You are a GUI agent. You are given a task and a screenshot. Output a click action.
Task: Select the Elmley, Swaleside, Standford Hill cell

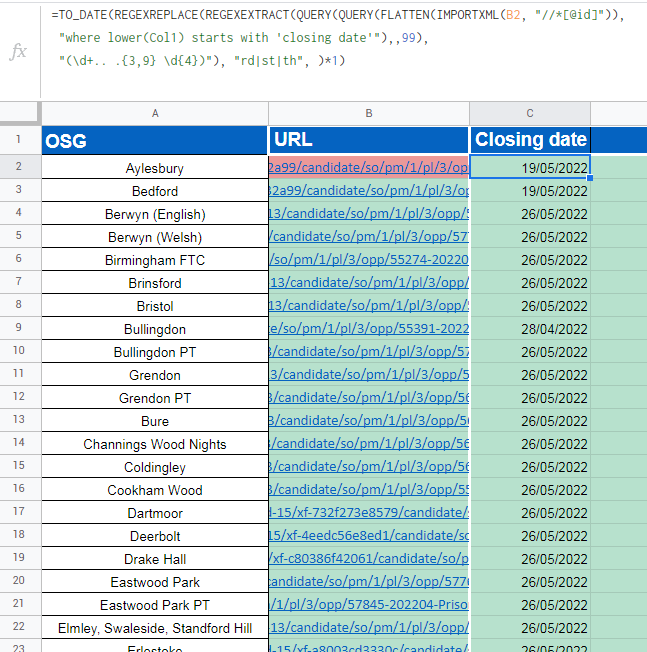[155, 628]
